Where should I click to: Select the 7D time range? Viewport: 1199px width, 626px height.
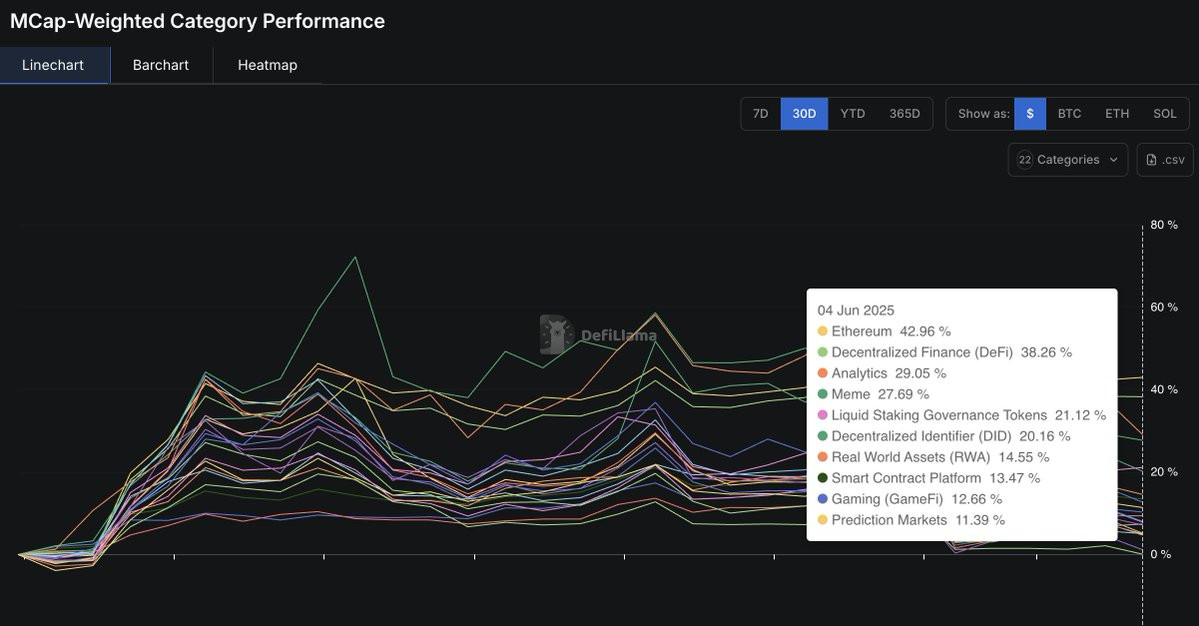pos(760,114)
